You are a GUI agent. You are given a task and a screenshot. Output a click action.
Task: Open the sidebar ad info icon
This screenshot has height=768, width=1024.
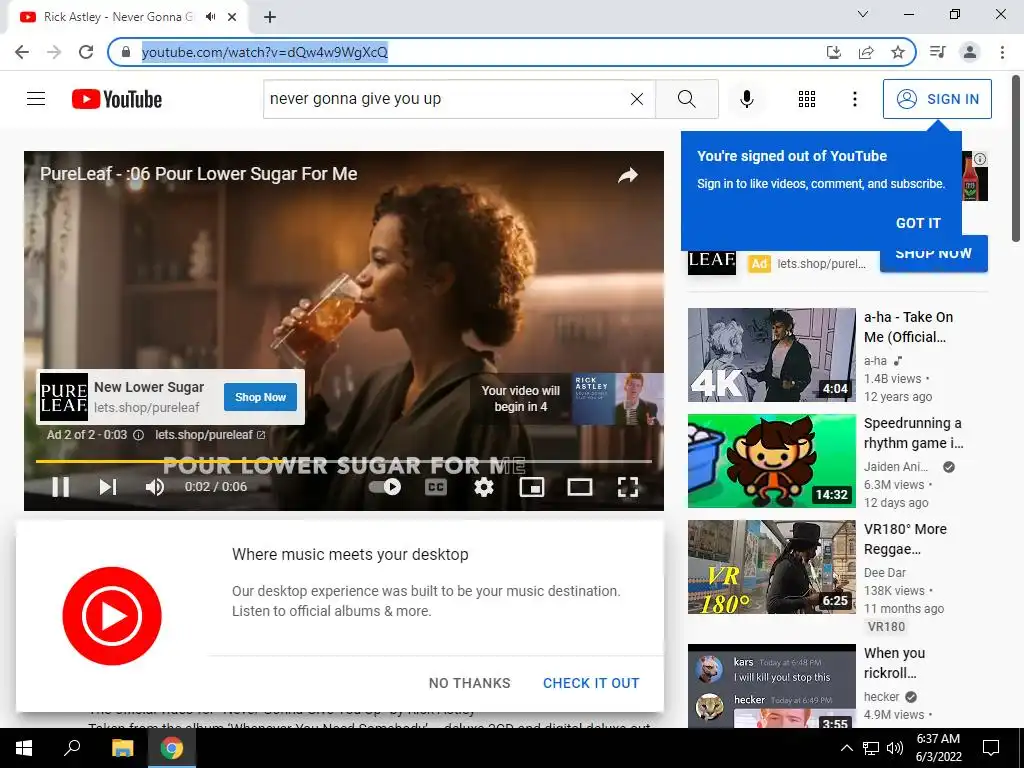(x=980, y=159)
